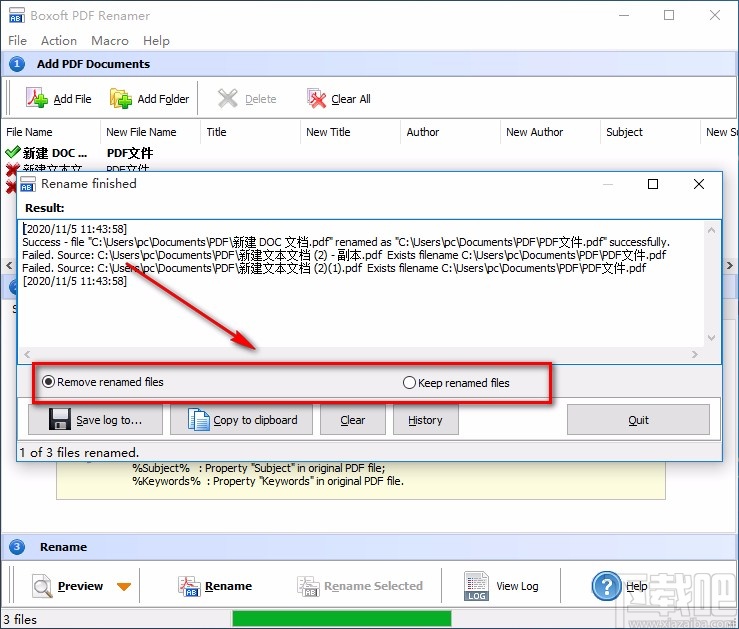
Task: Close the Rename finished dialog
Action: pyautogui.click(x=699, y=184)
